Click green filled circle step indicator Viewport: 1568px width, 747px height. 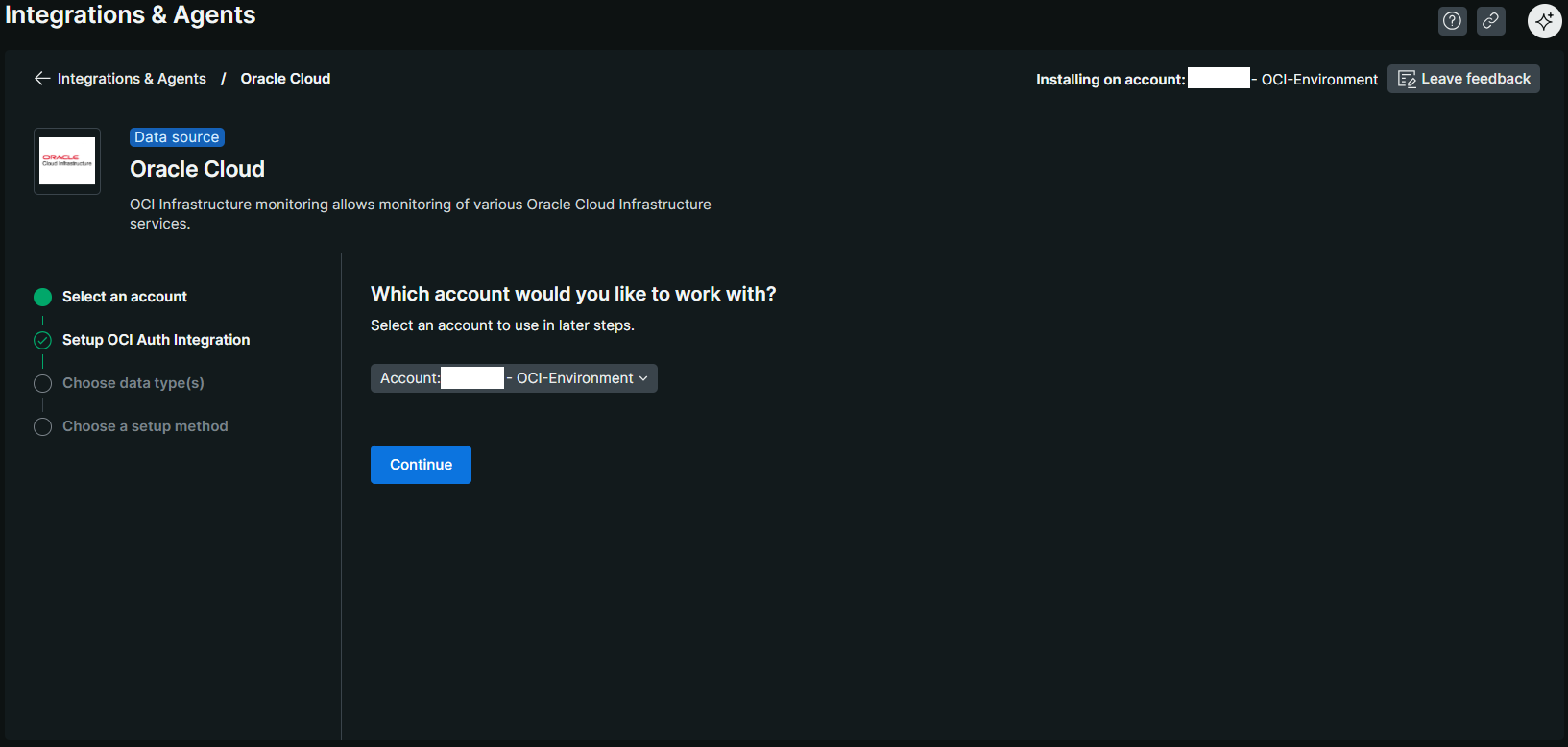42,297
